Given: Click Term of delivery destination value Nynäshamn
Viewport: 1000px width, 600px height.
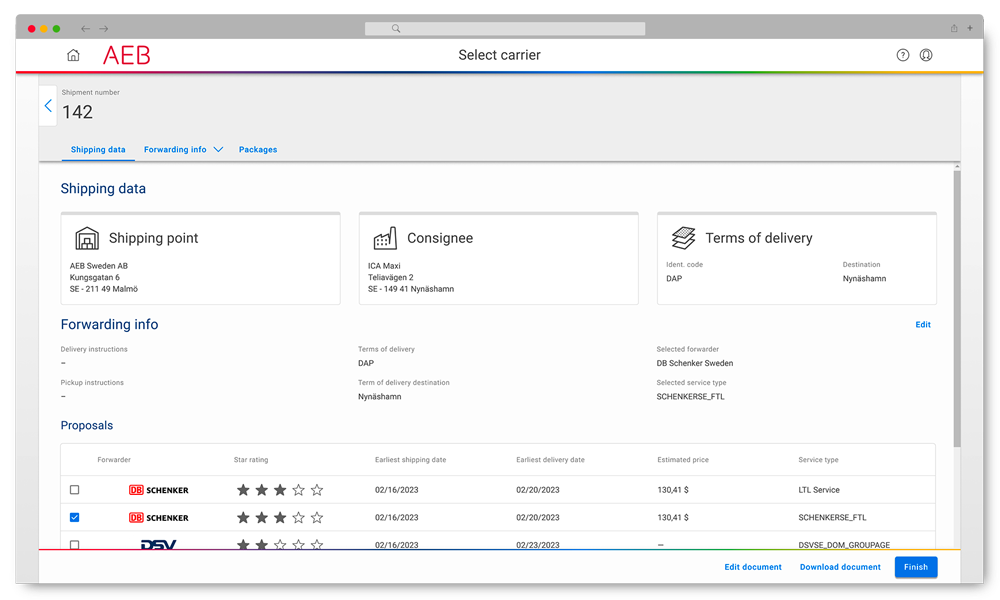Looking at the screenshot, I should 379,397.
